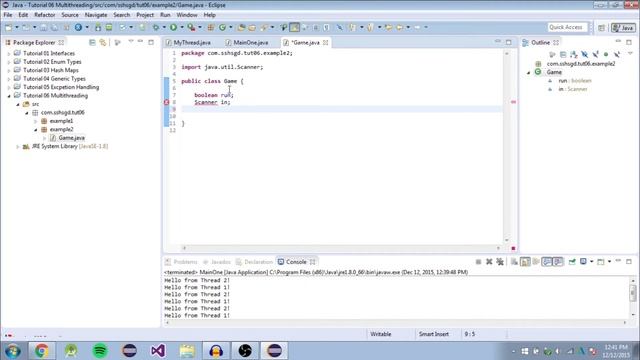Click the Clear Console icon
The height and width of the screenshot is (360, 640).
coord(514,262)
